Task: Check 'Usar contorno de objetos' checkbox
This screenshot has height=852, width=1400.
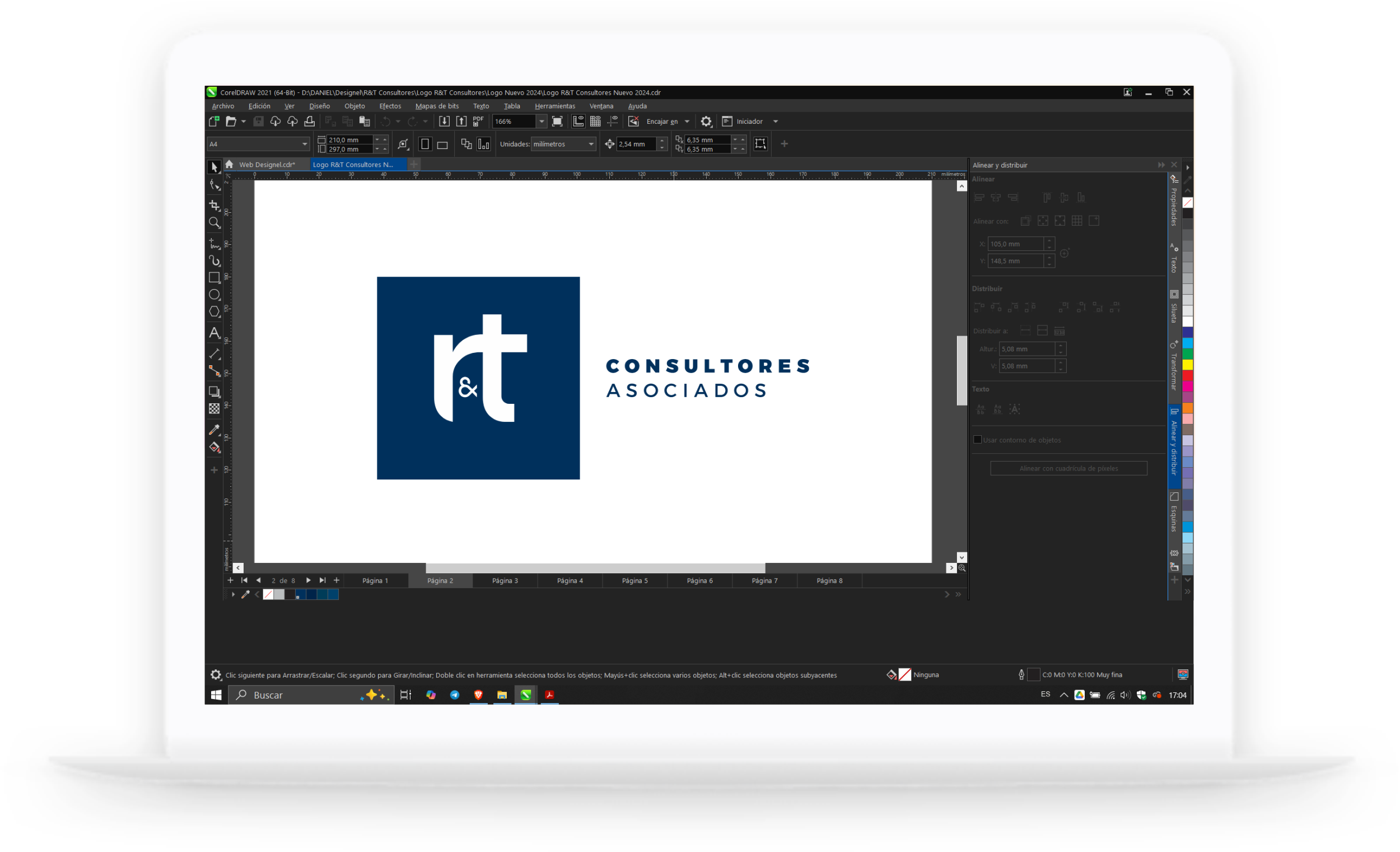Action: 977,439
